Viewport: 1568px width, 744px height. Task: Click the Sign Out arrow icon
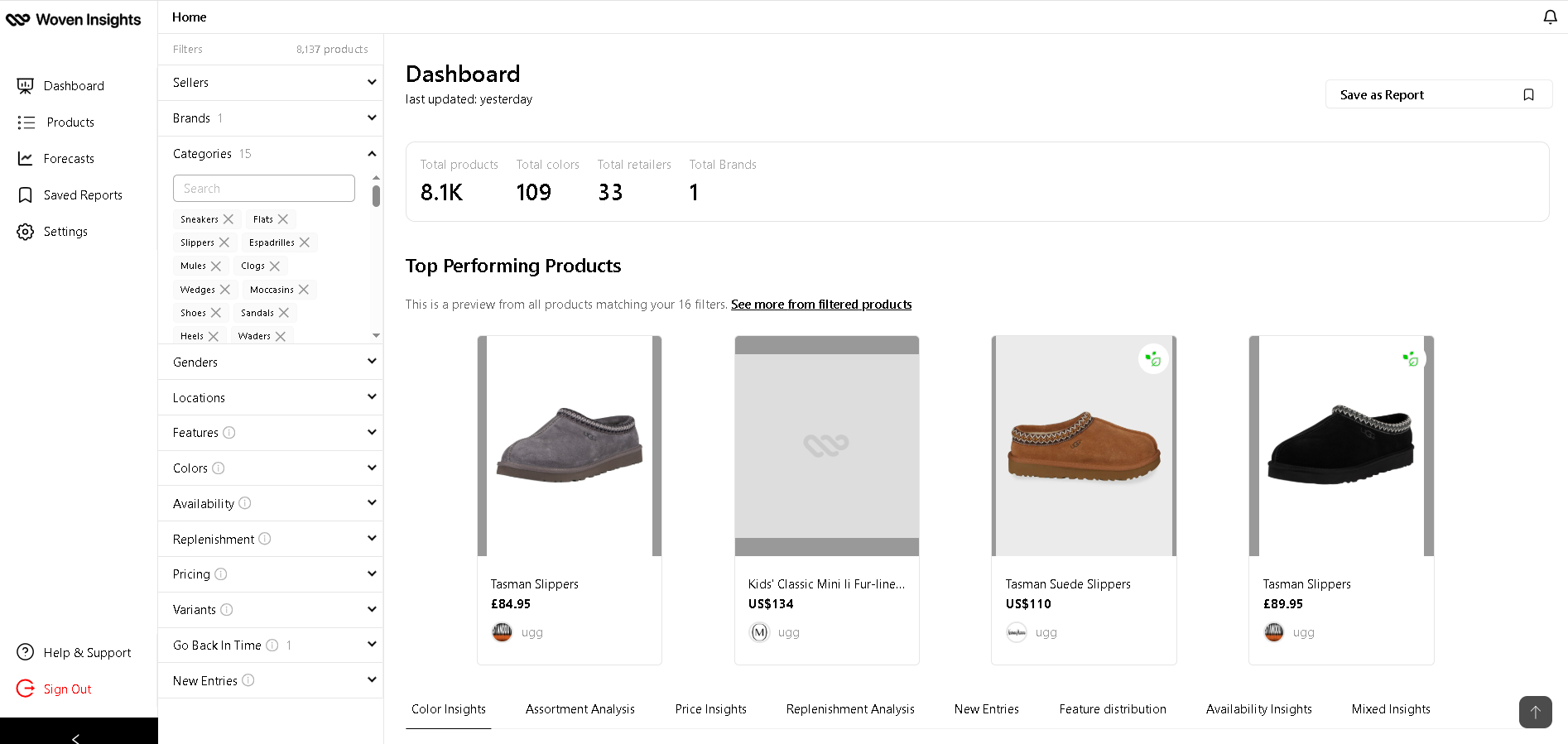tap(26, 689)
